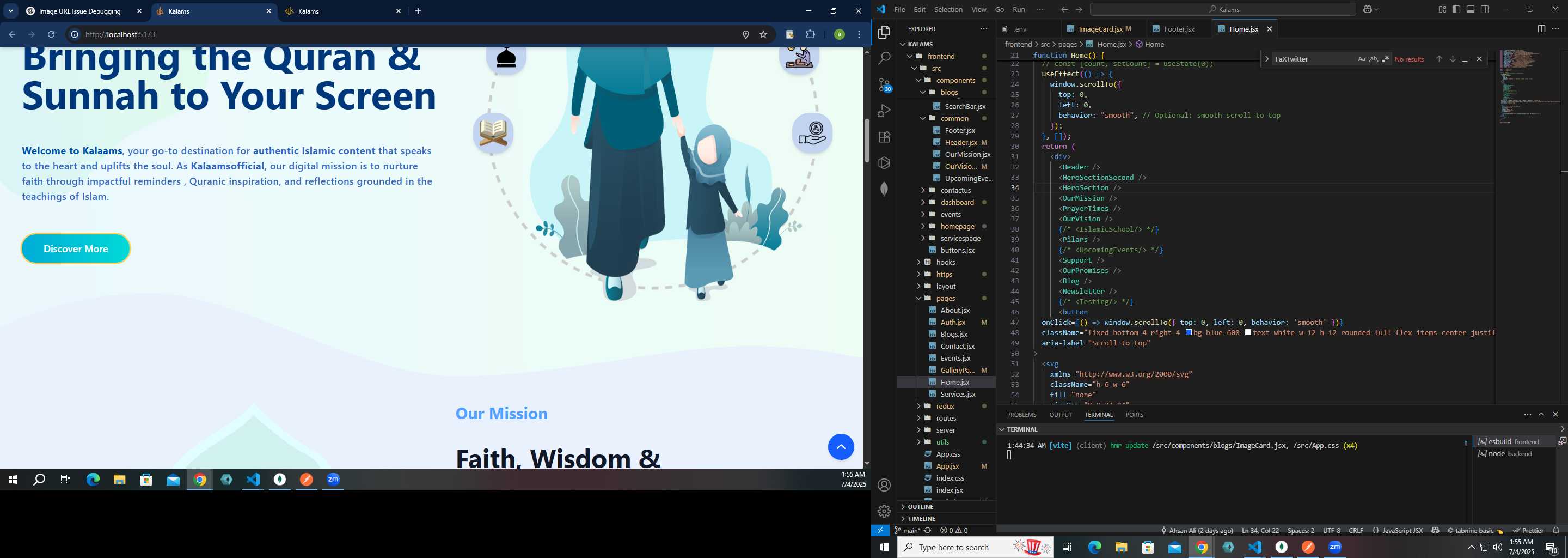Toggle Use Regular Expression in find widget
The height and width of the screenshot is (558, 1568).
tap(1386, 59)
